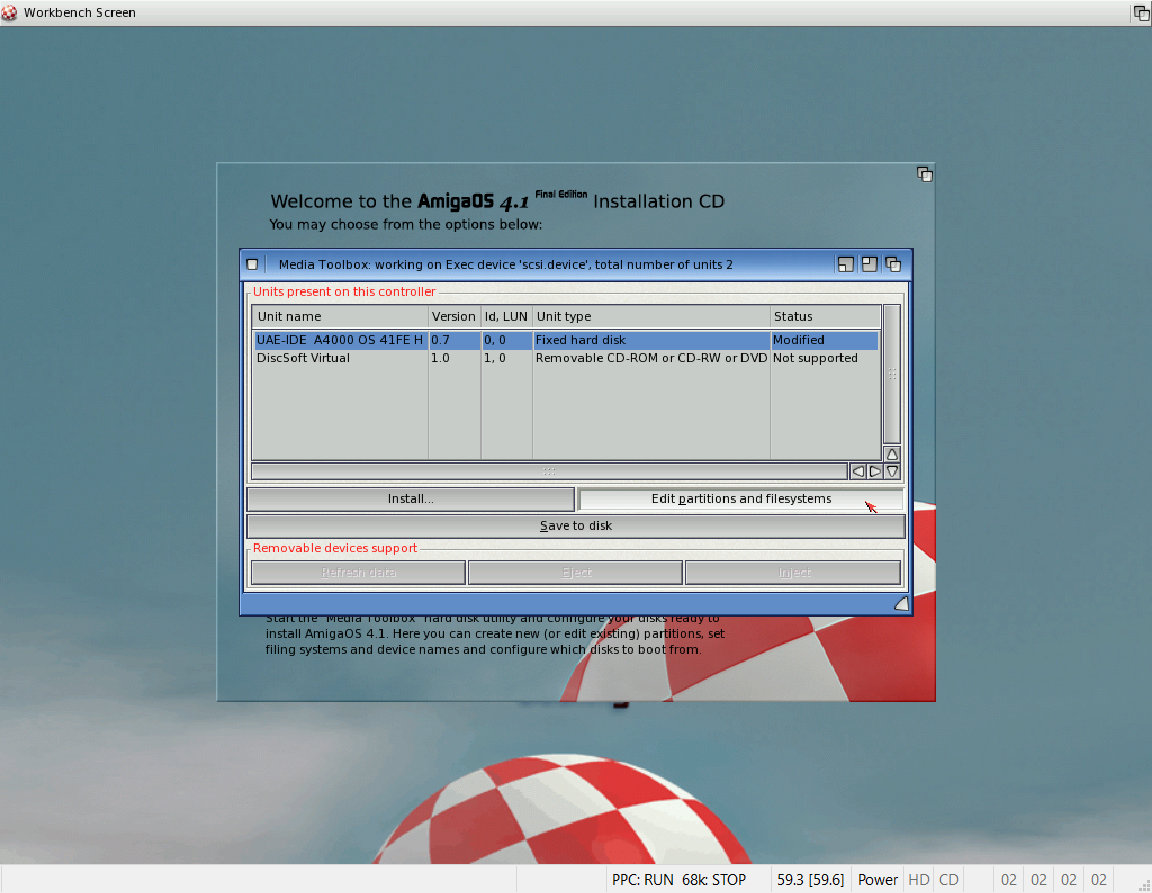The image size is (1152, 893).
Task: Click the Installation CD window depth gadget
Action: click(924, 174)
